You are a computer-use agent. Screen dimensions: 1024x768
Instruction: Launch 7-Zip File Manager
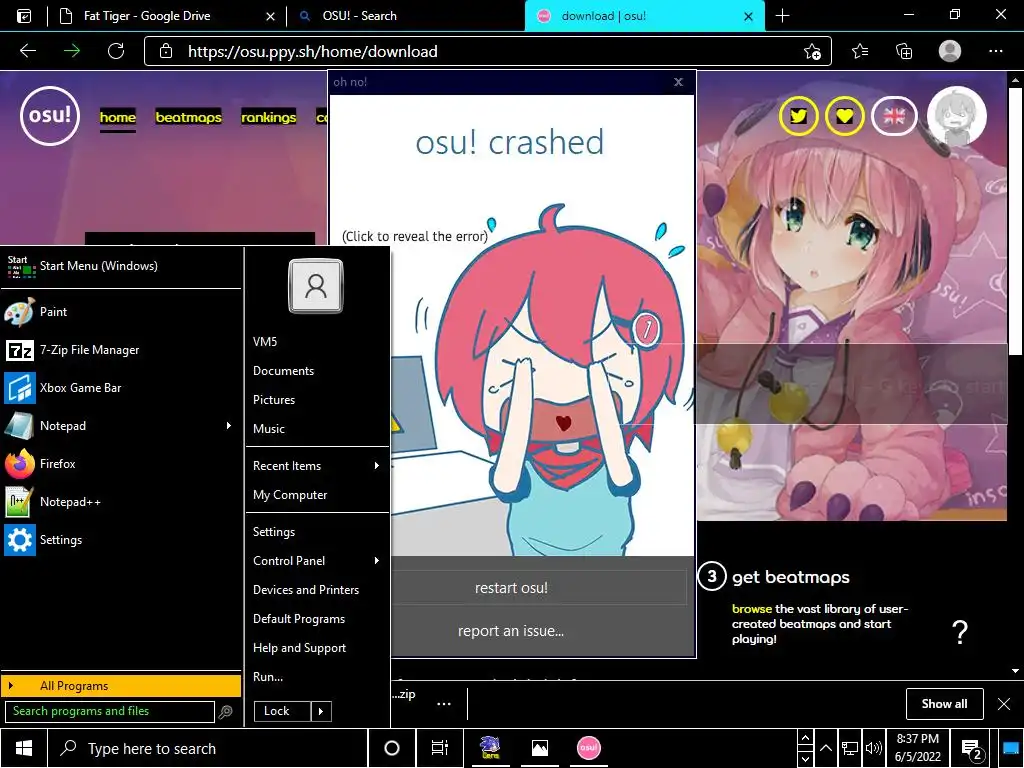(121, 350)
